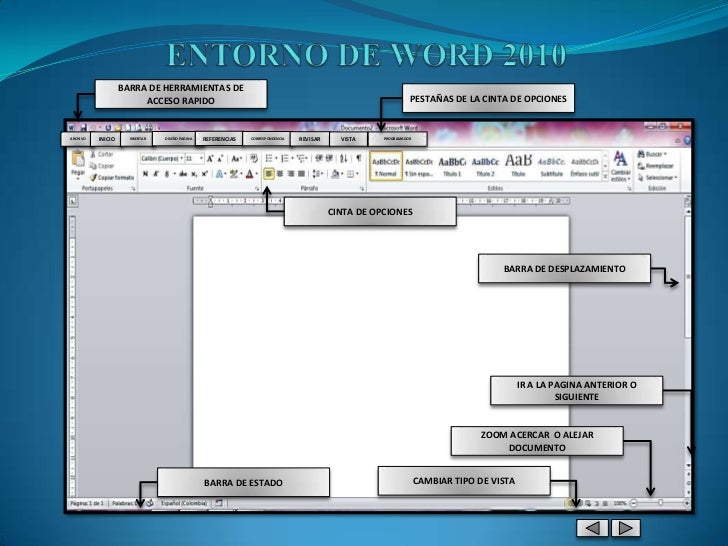The height and width of the screenshot is (546, 728).
Task: Select center alignment button
Action: (x=280, y=174)
